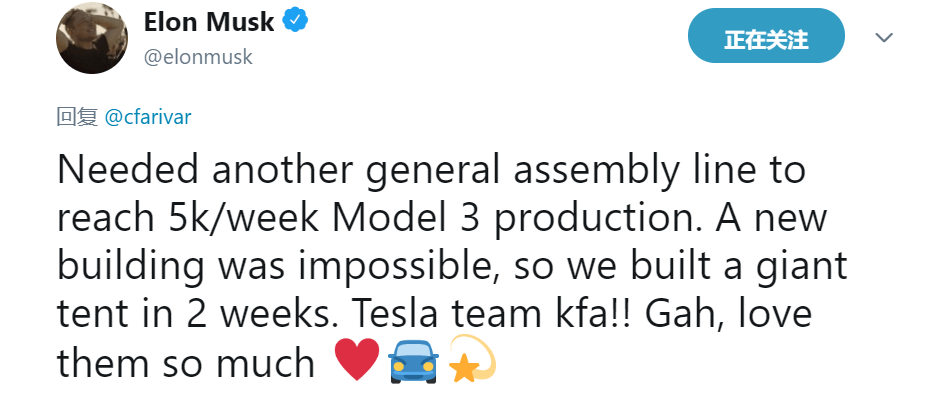Select the shooting star emoji

pyautogui.click(x=472, y=359)
